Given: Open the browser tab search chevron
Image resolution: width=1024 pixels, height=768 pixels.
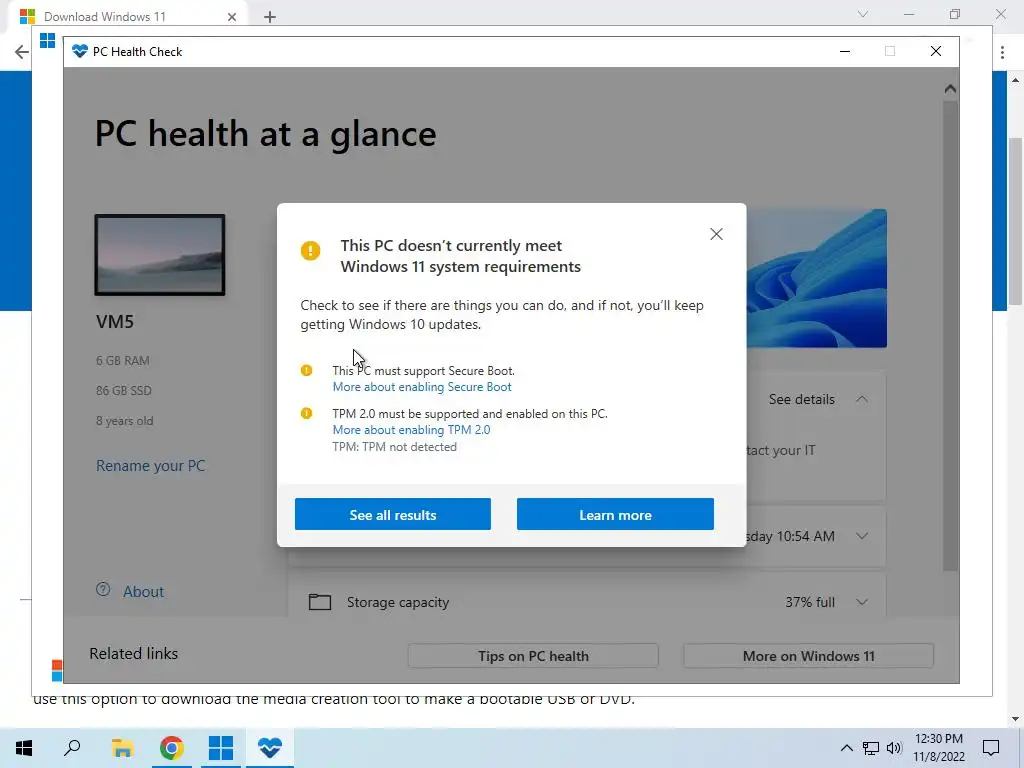Looking at the screenshot, I should click(863, 14).
